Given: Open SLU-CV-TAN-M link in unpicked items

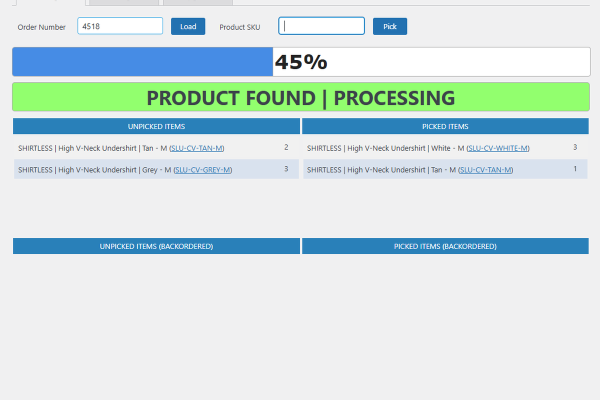Looking at the screenshot, I should [197, 148].
